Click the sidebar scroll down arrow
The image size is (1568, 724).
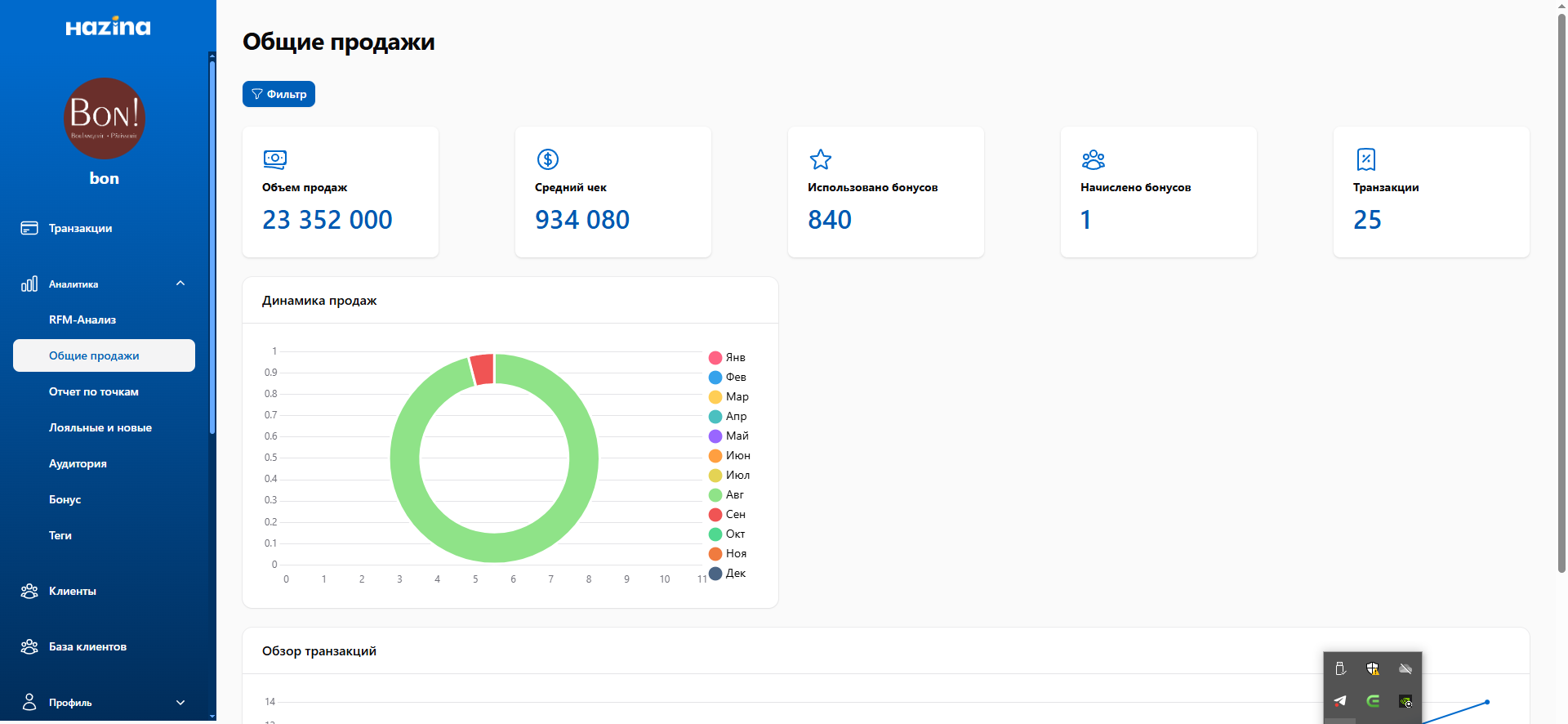[212, 717]
